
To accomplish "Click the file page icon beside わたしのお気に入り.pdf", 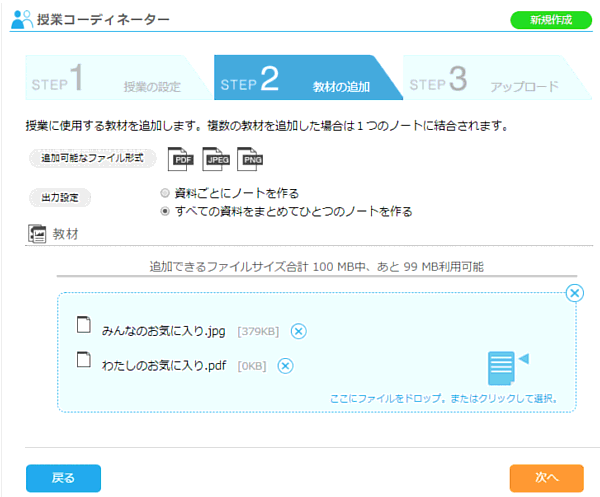I will [x=84, y=360].
